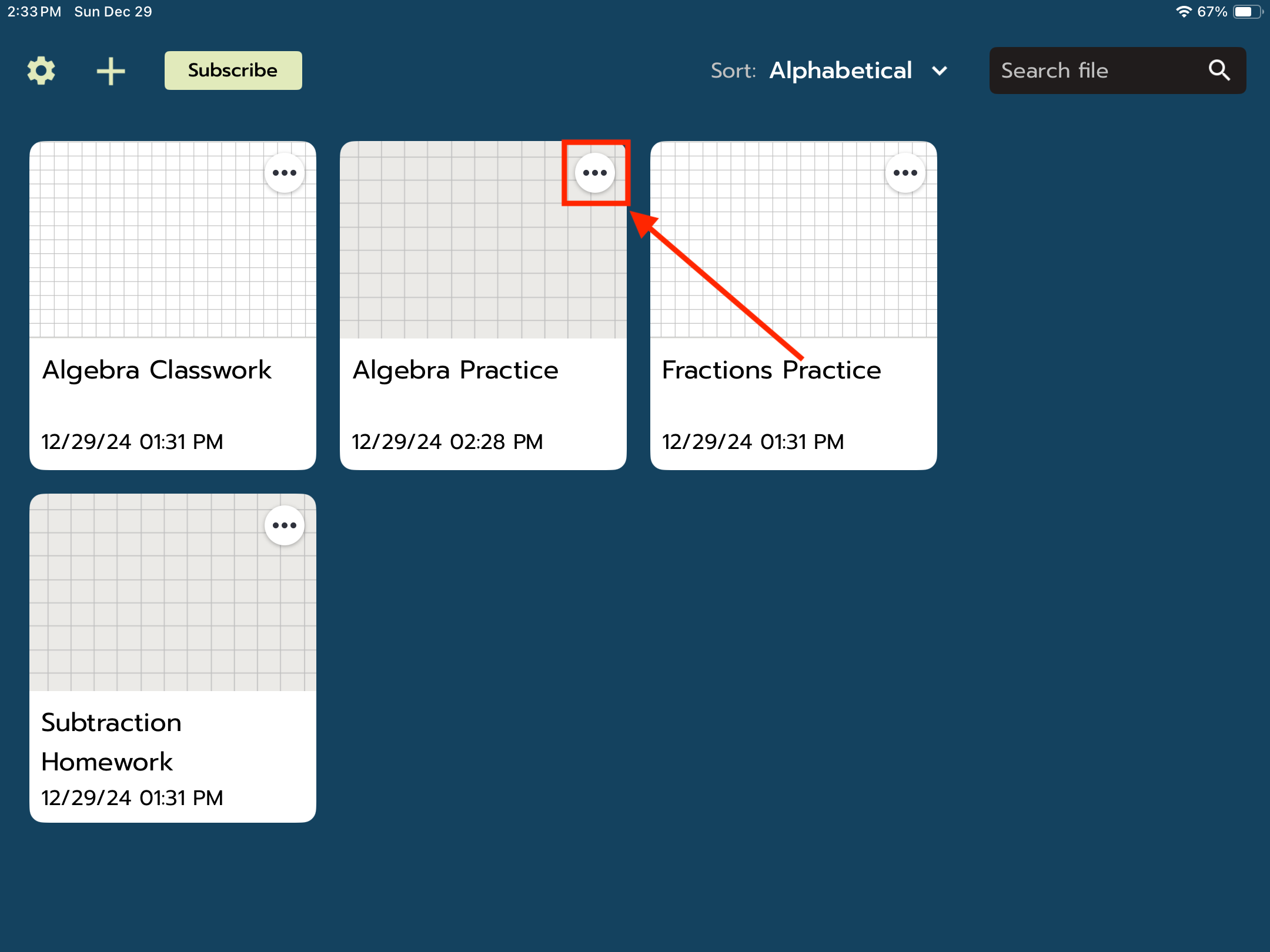The width and height of the screenshot is (1270, 952).
Task: Open the options menu on Algebra Classwork
Action: tap(284, 172)
